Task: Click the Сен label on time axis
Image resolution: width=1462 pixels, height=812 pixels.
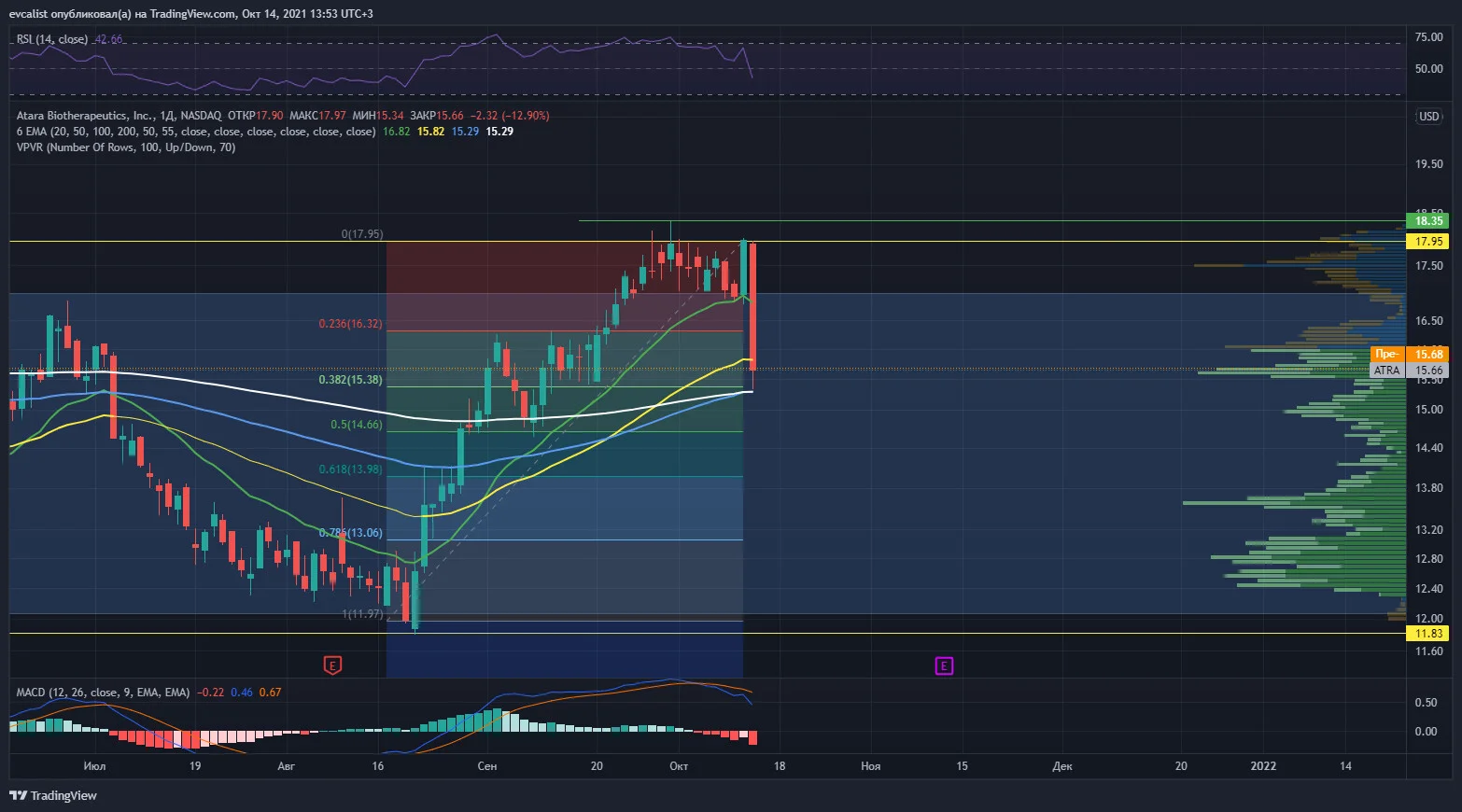Action: [x=487, y=766]
